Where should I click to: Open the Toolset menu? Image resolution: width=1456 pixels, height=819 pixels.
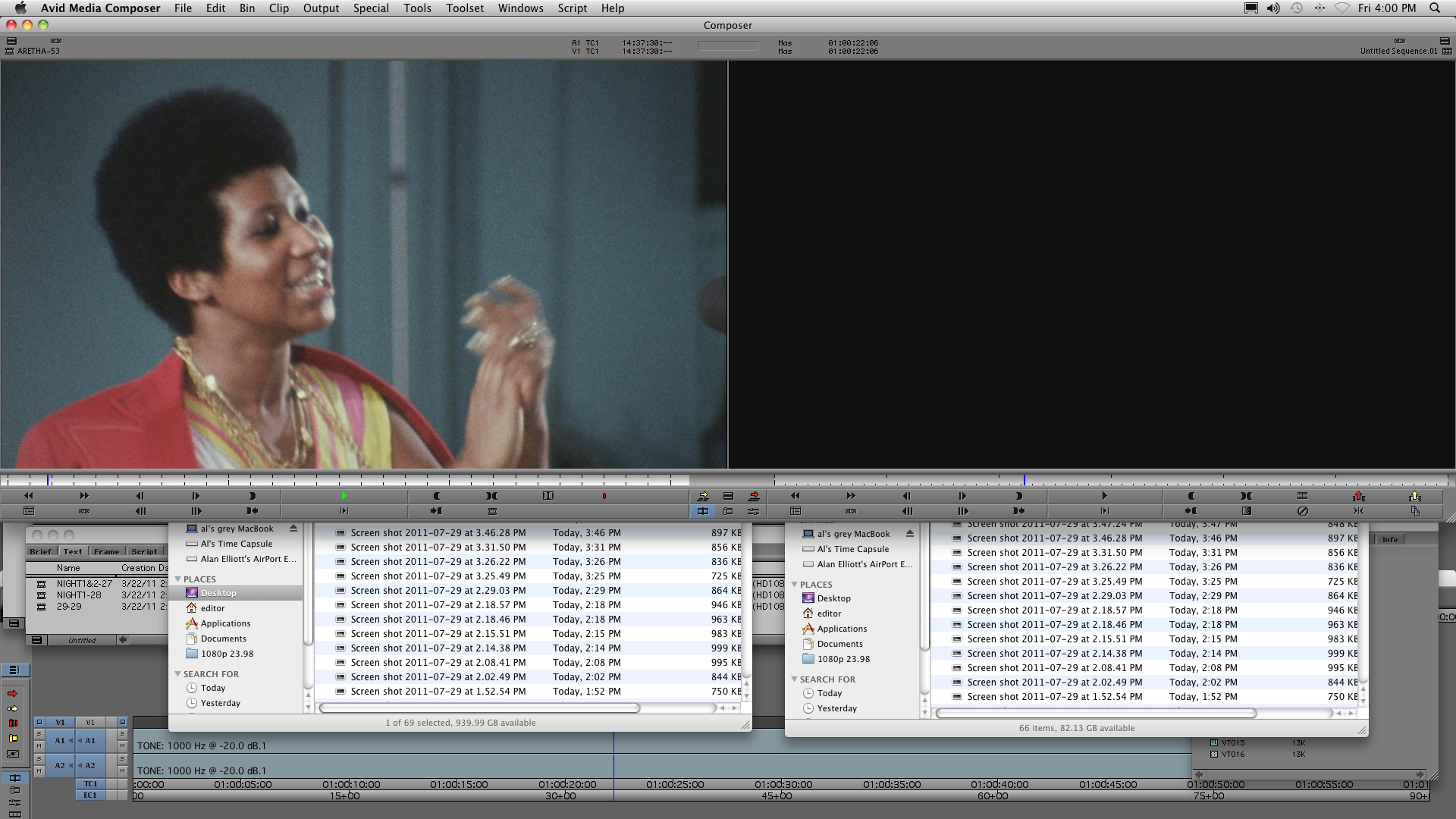point(464,8)
